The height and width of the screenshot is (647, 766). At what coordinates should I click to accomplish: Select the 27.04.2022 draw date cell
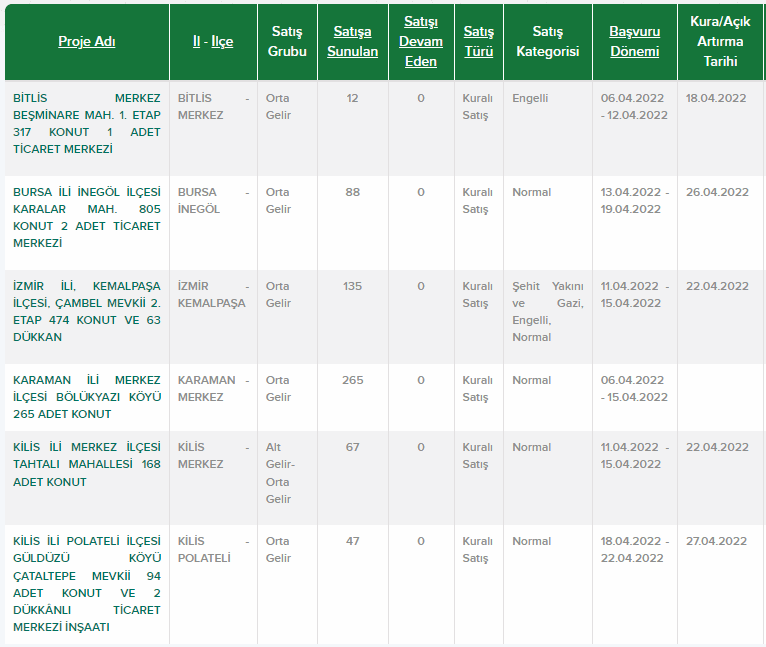click(x=716, y=541)
